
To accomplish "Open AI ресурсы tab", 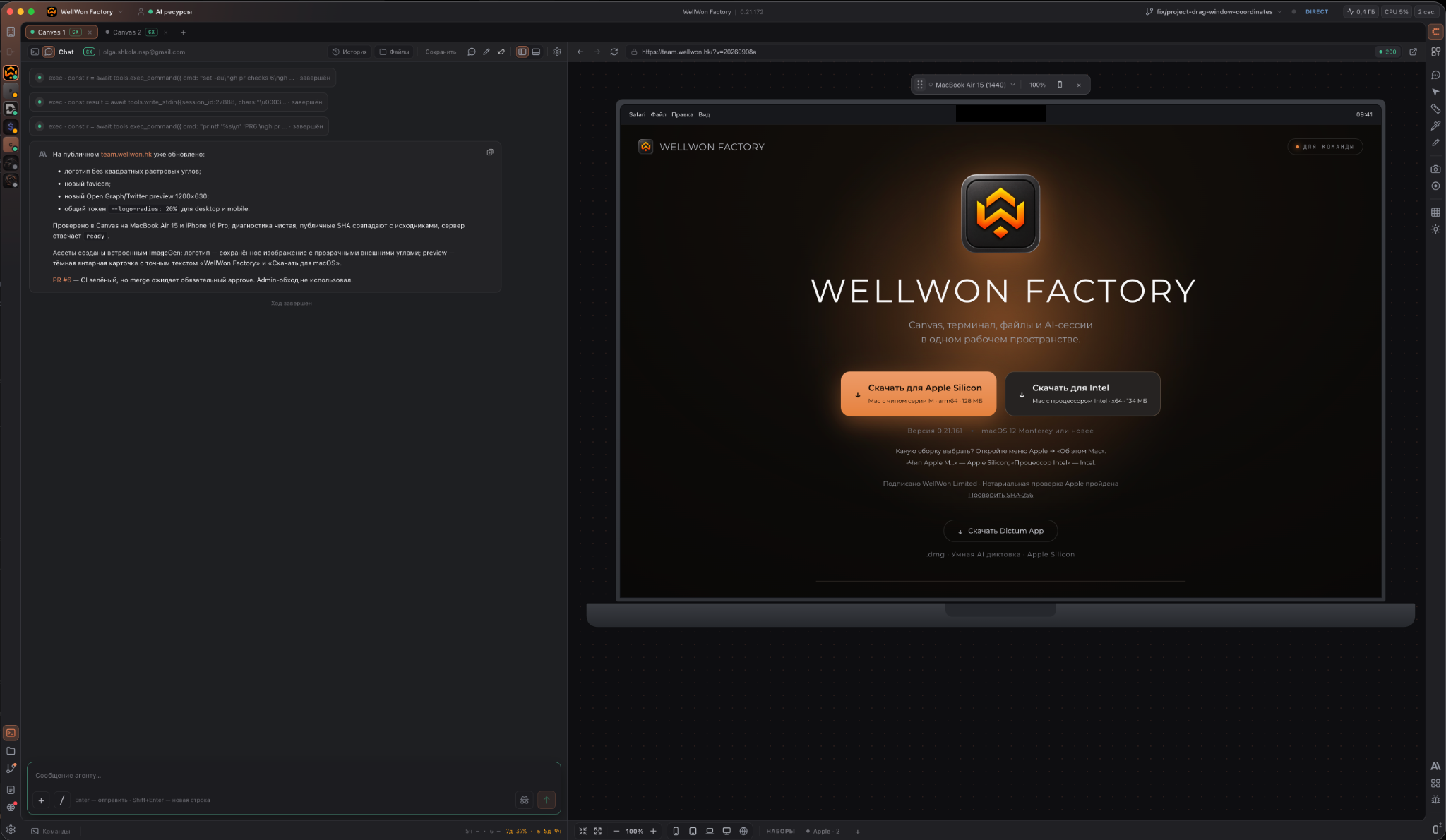I will pyautogui.click(x=165, y=11).
